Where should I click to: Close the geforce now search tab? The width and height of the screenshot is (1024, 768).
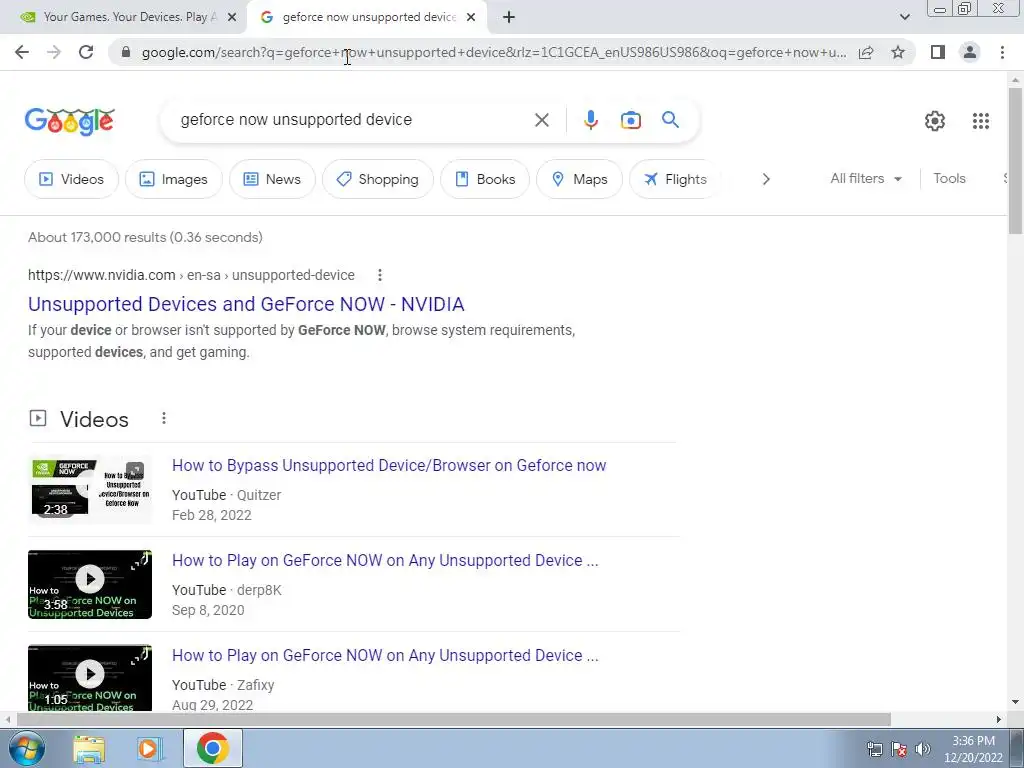coord(471,18)
